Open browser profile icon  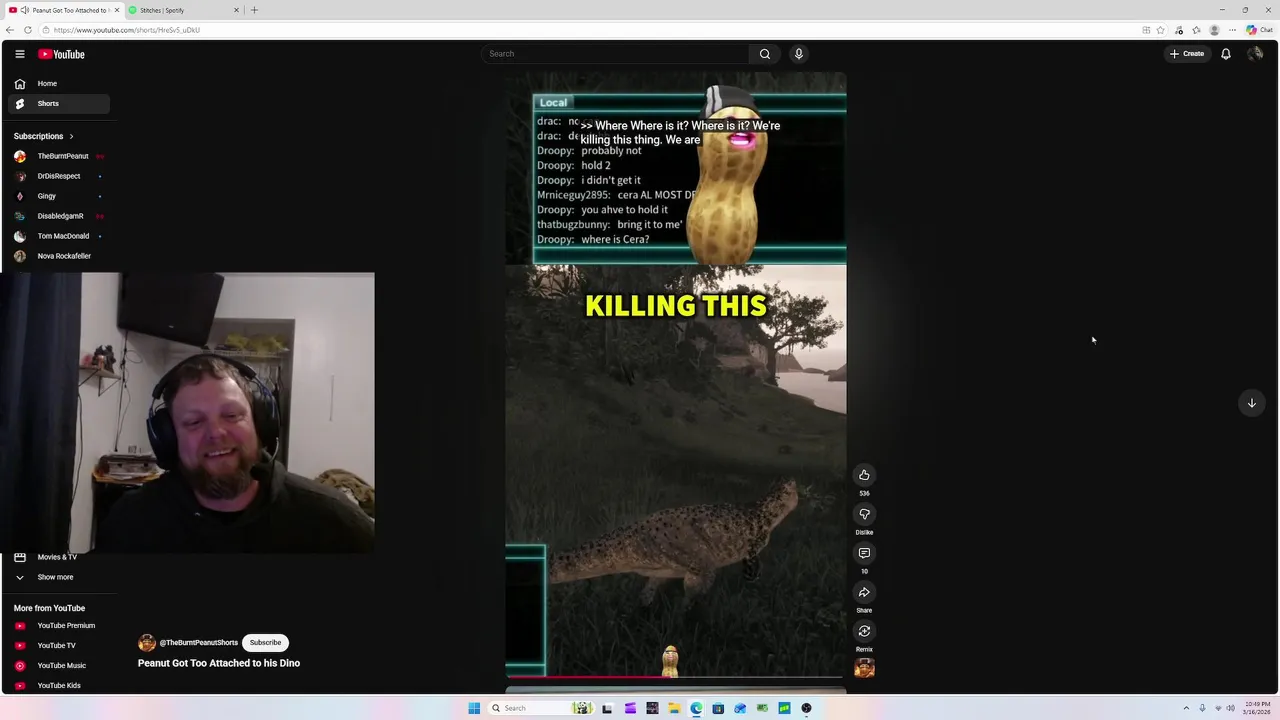[1215, 30]
